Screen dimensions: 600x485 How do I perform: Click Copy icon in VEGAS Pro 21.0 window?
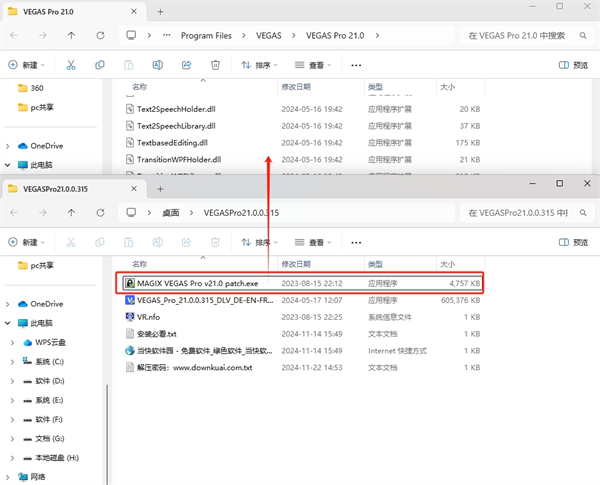tap(100, 65)
